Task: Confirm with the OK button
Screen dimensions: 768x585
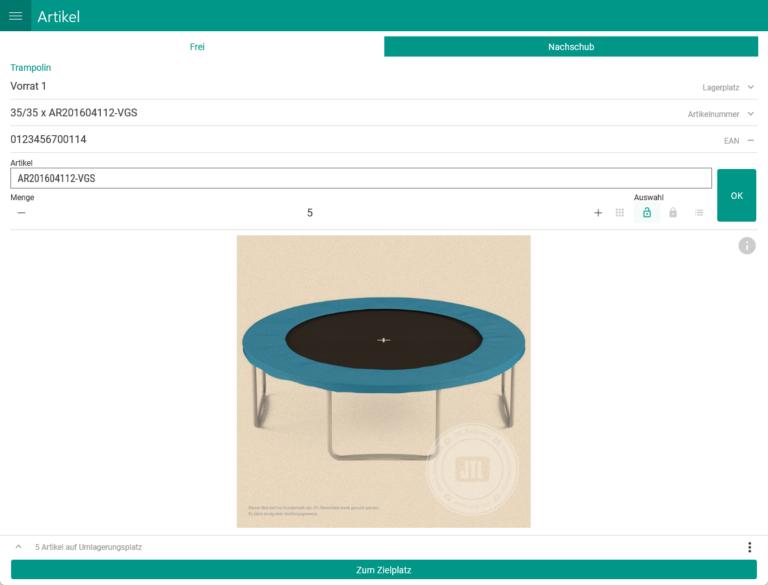Action: coord(736,195)
